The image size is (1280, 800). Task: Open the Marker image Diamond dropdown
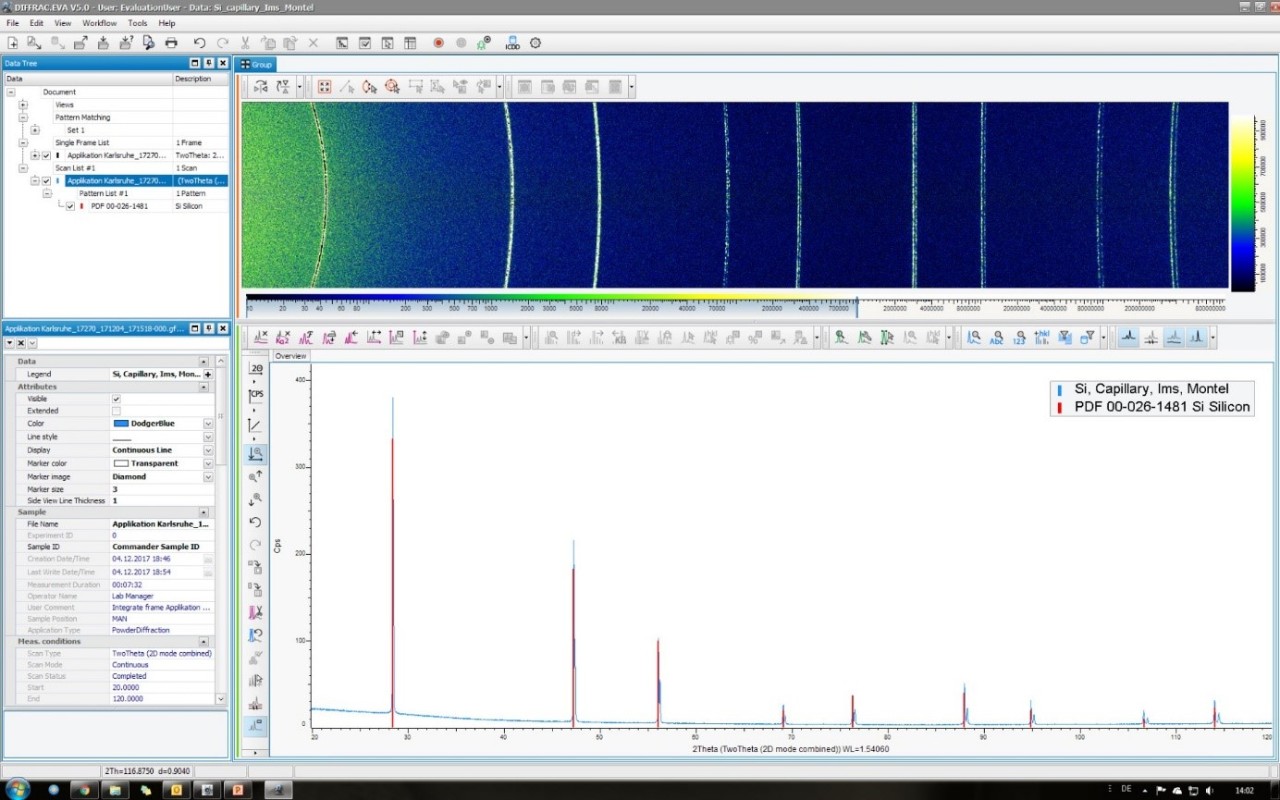(x=208, y=477)
